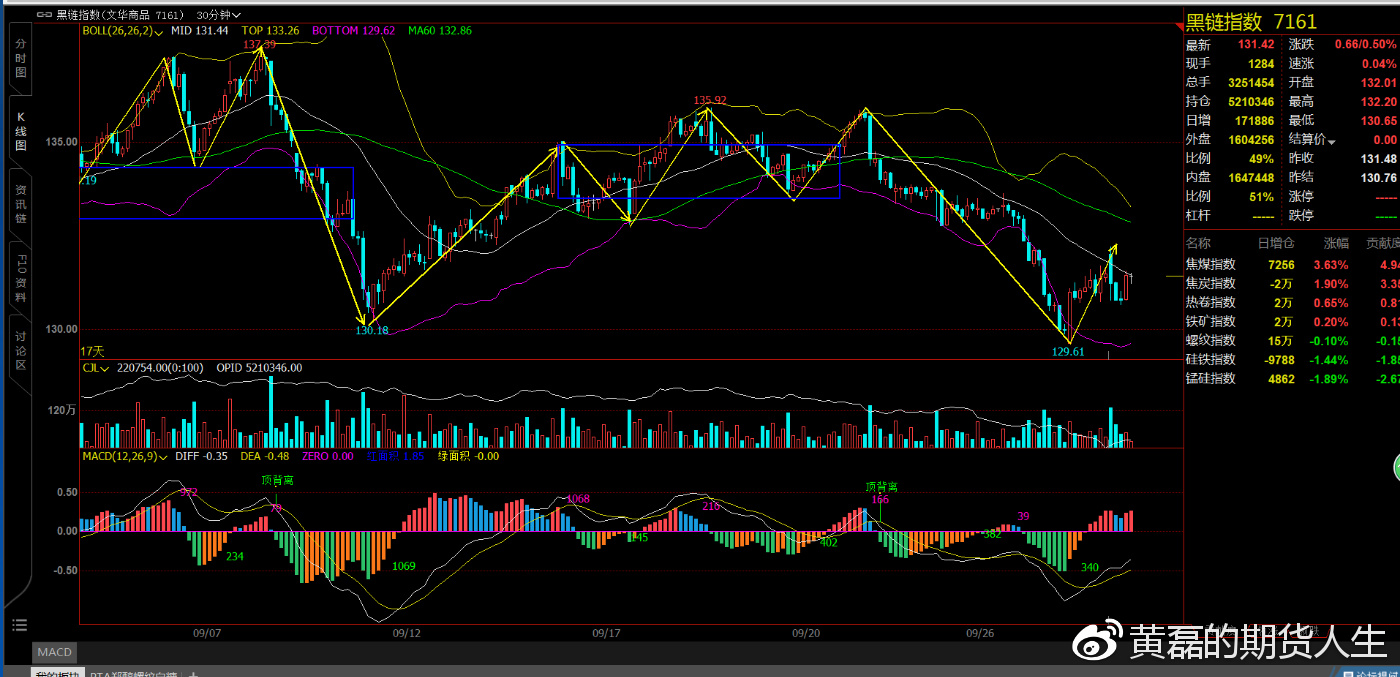Click the BOTTOM 129.62 label
The height and width of the screenshot is (677, 1400).
[353, 31]
